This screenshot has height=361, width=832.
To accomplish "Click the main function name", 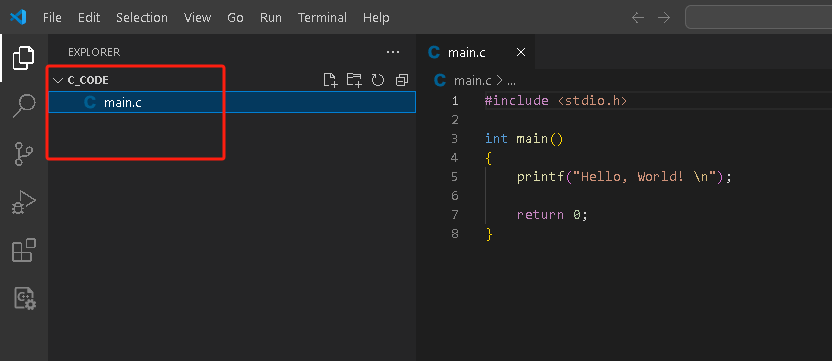I will [532, 139].
